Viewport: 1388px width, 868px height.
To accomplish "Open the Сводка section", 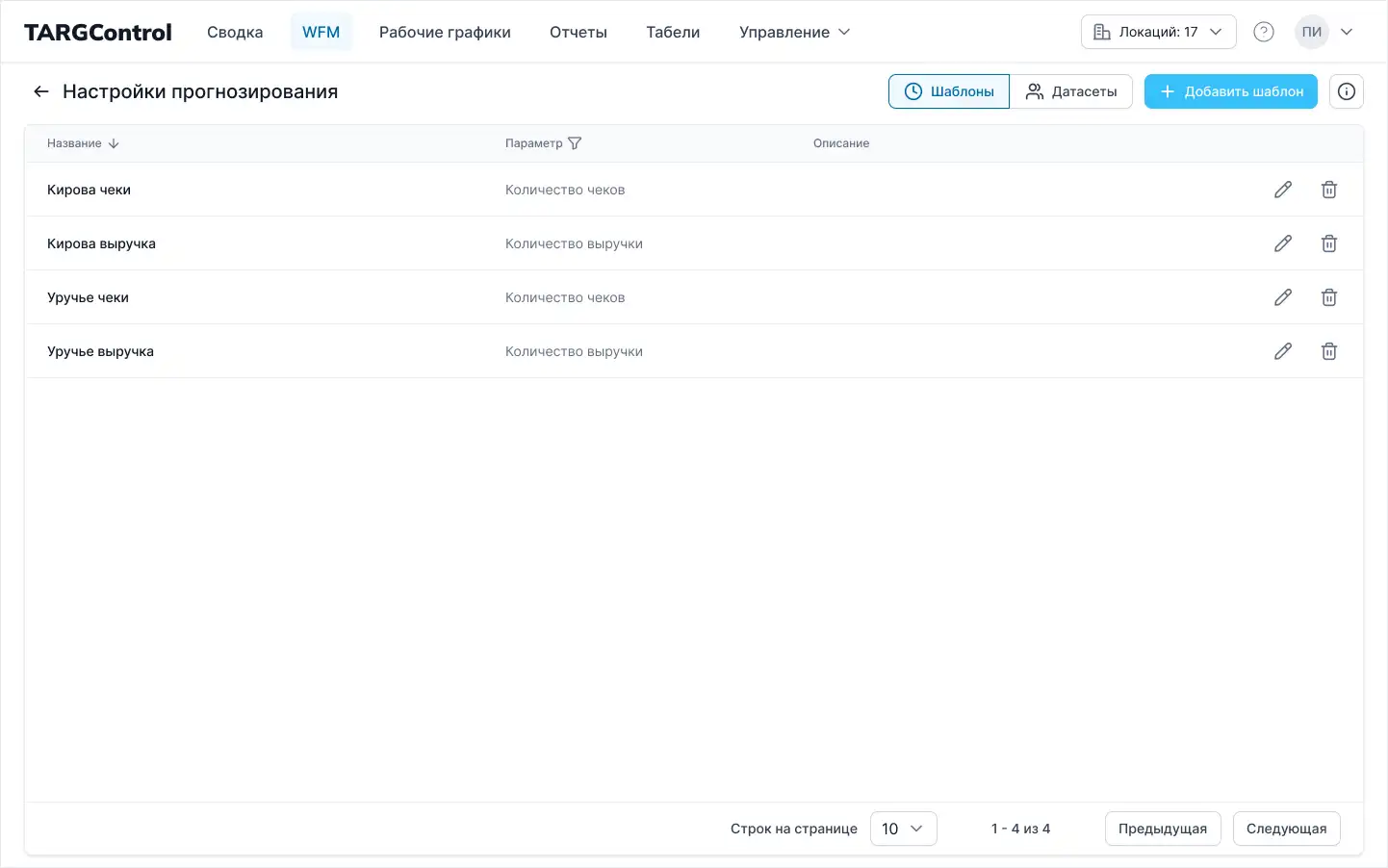I will [x=235, y=32].
